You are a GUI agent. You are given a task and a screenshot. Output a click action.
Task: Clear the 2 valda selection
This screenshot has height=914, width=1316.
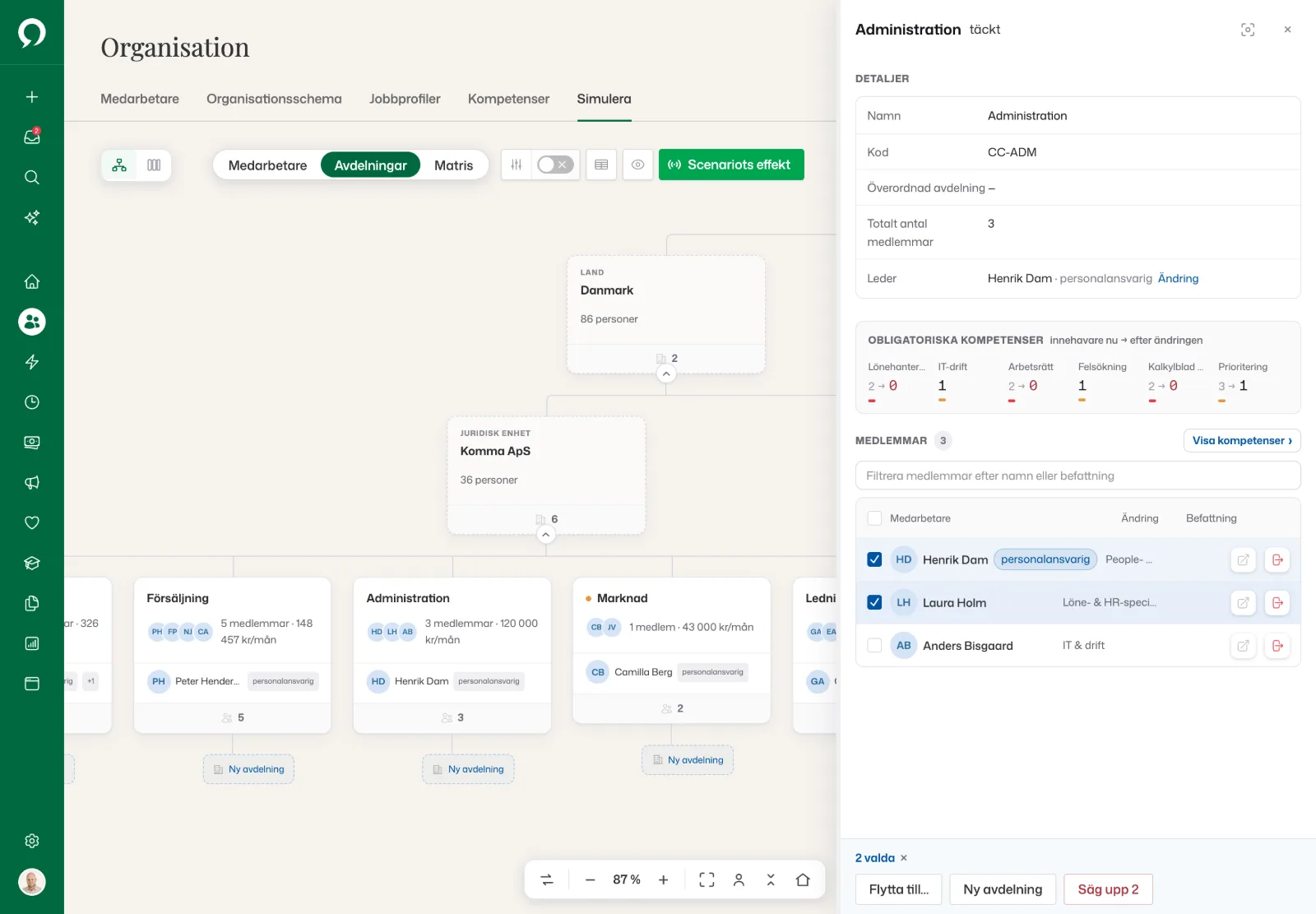[904, 858]
